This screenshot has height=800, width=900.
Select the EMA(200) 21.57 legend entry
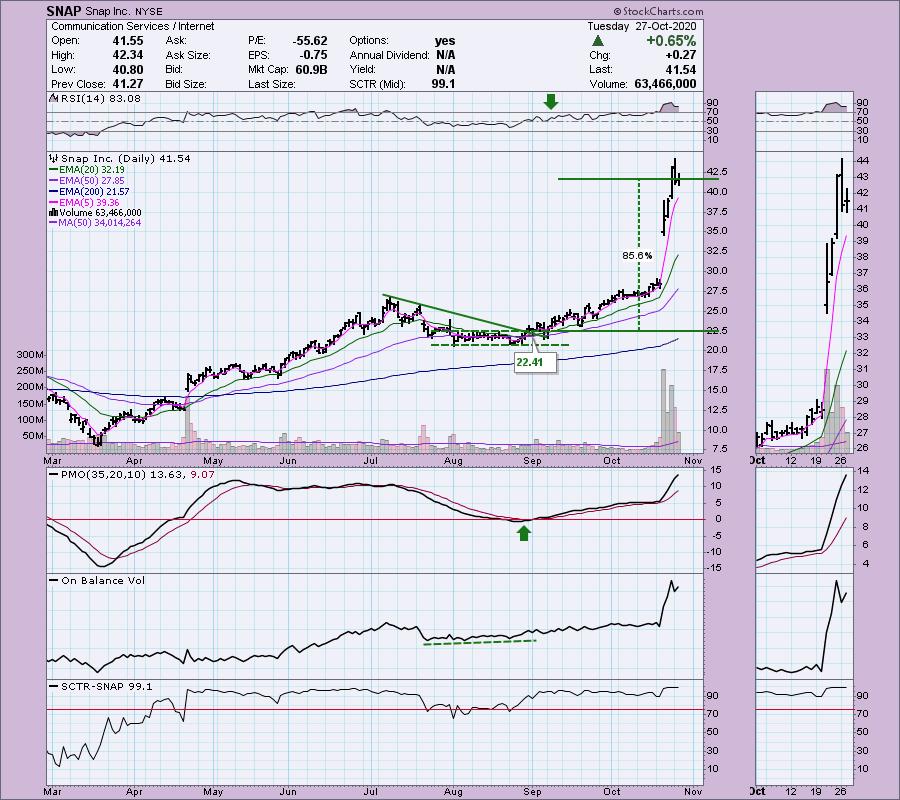pos(90,192)
